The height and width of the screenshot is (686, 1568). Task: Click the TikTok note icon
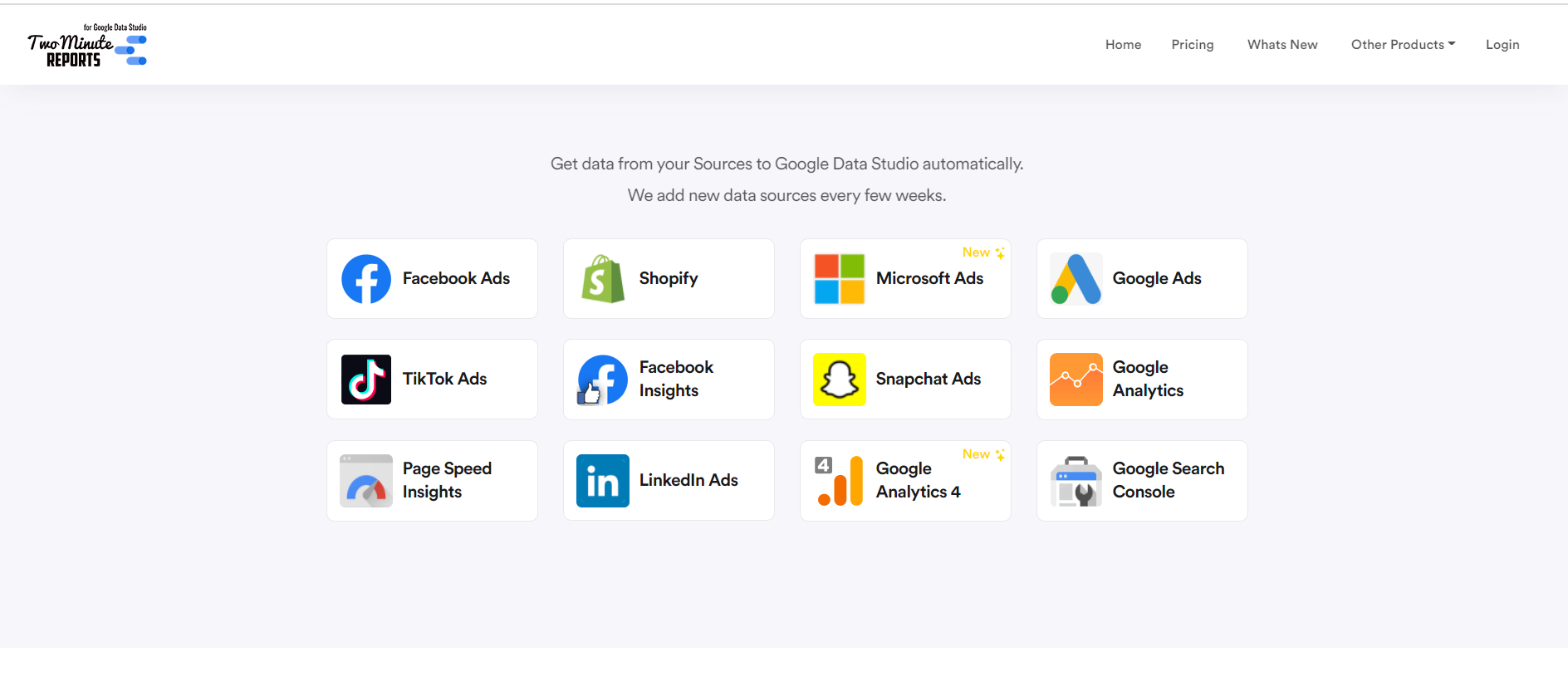tap(366, 380)
